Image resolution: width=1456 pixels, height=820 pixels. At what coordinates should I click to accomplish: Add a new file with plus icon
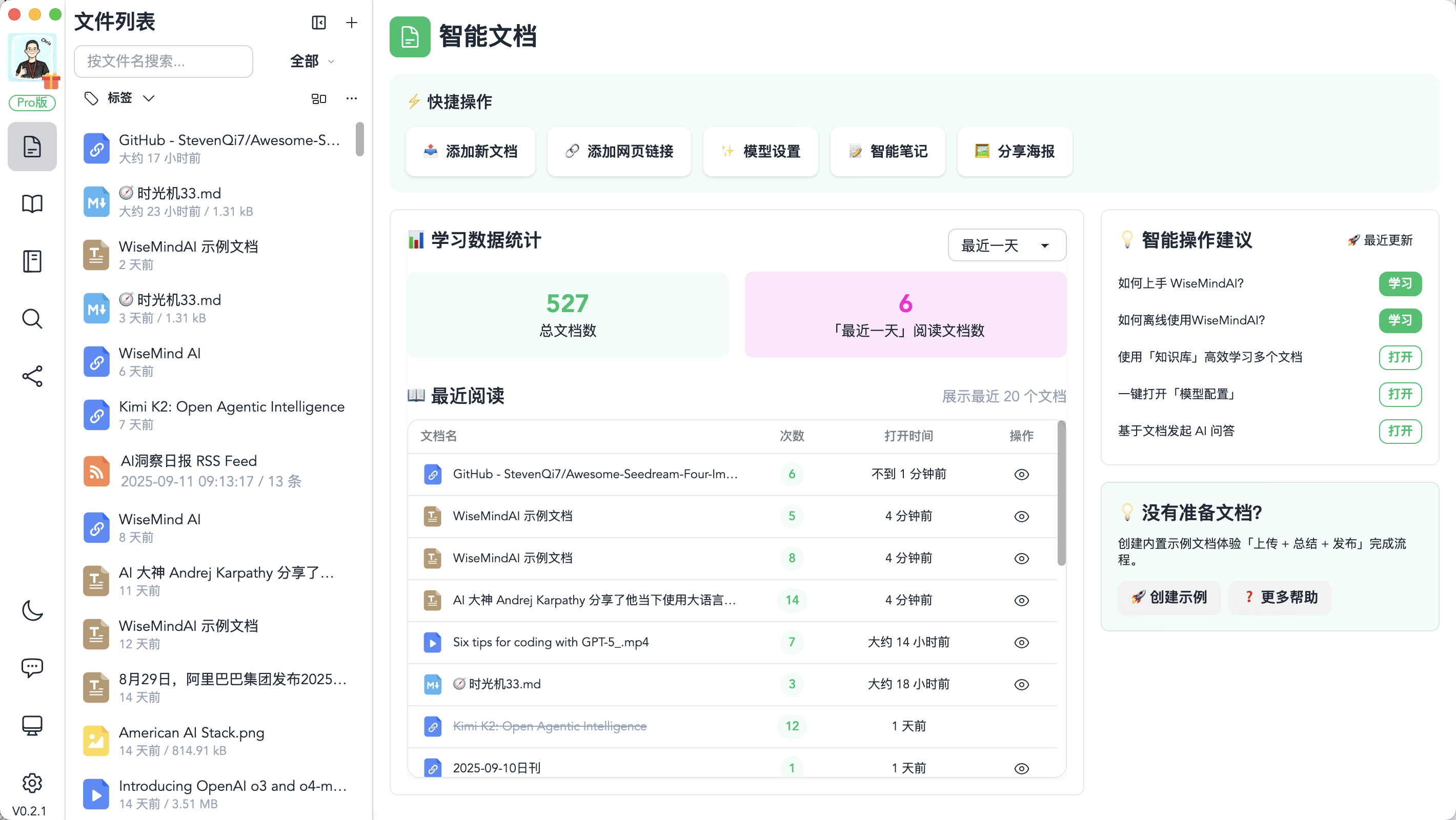click(352, 23)
